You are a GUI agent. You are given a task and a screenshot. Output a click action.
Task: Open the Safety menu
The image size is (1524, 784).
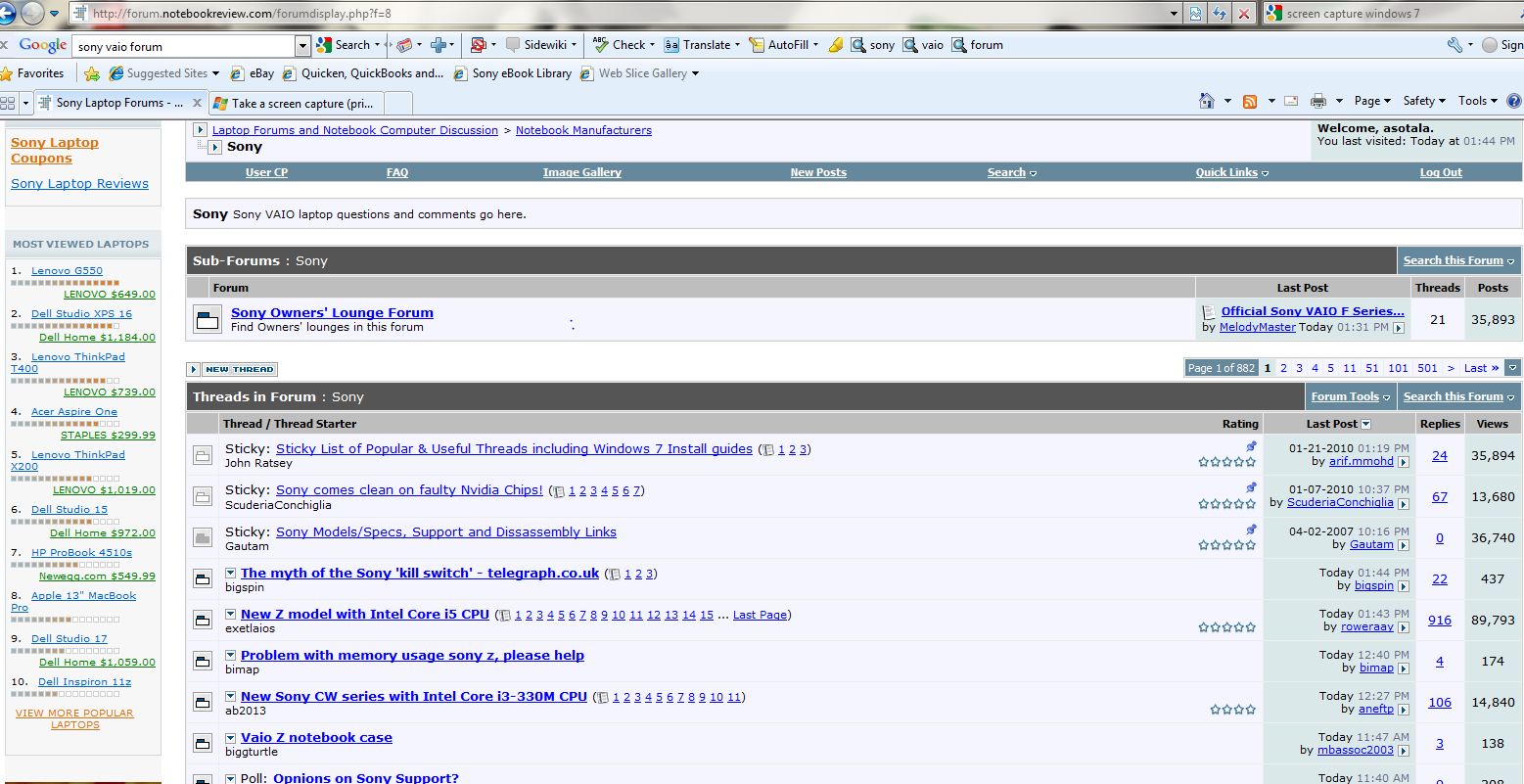point(1424,101)
